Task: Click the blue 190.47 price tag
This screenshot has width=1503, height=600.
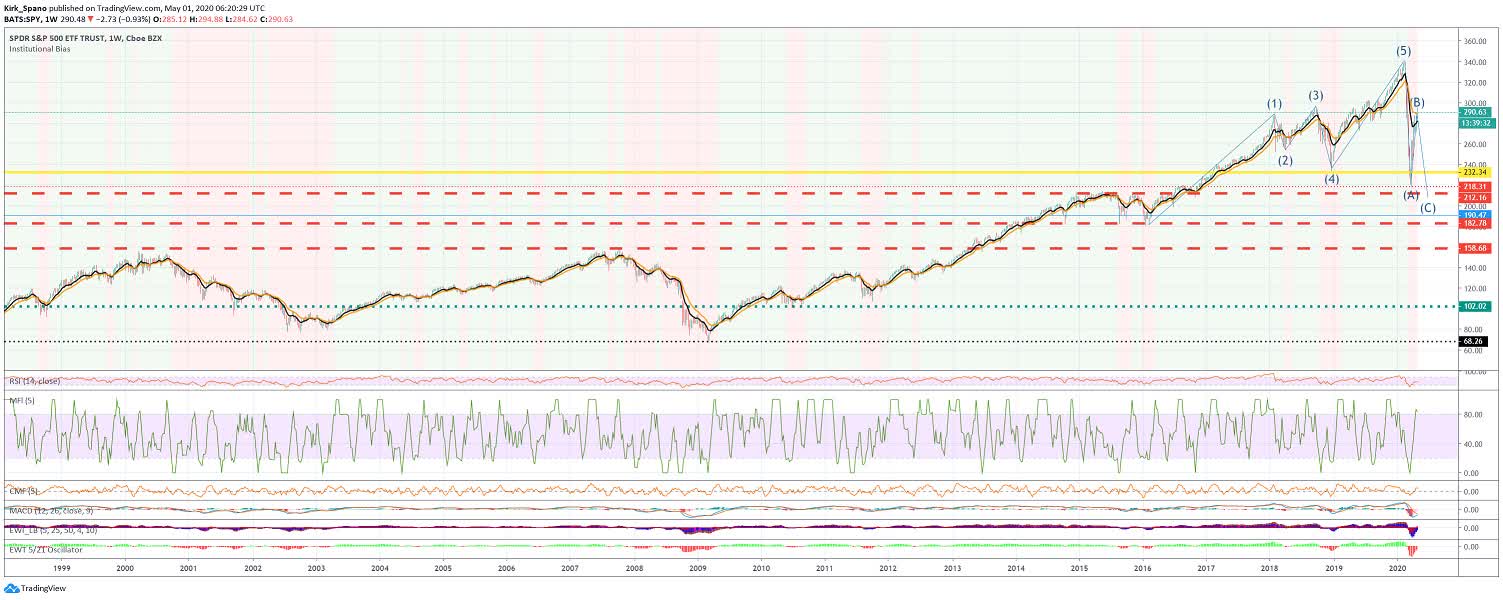Action: (1477, 215)
